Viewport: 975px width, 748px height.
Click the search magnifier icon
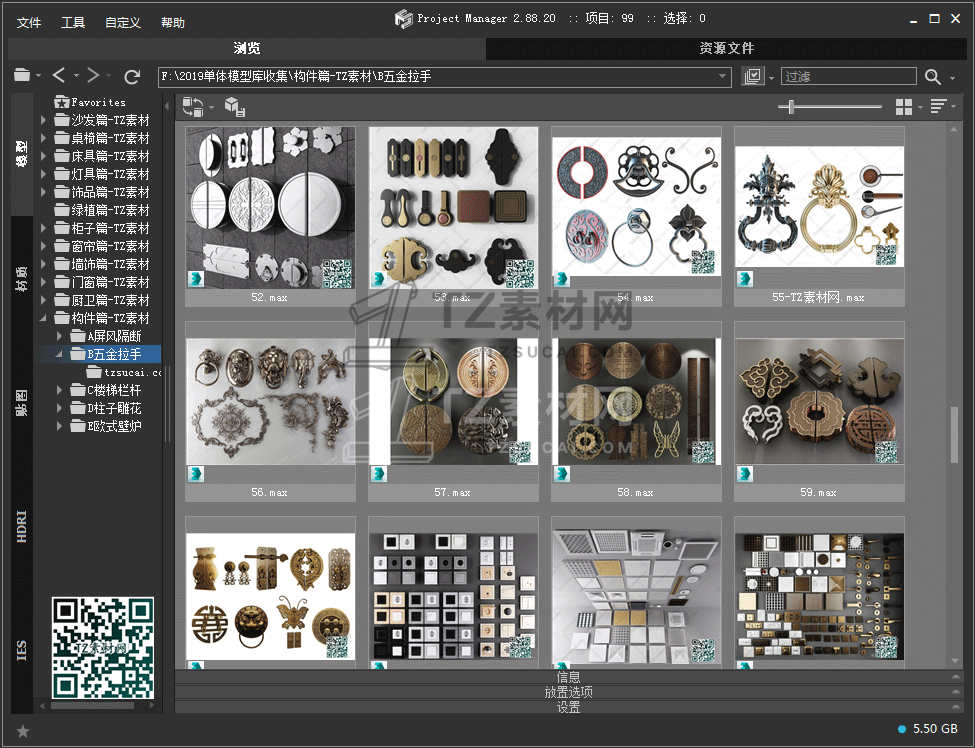[x=932, y=77]
